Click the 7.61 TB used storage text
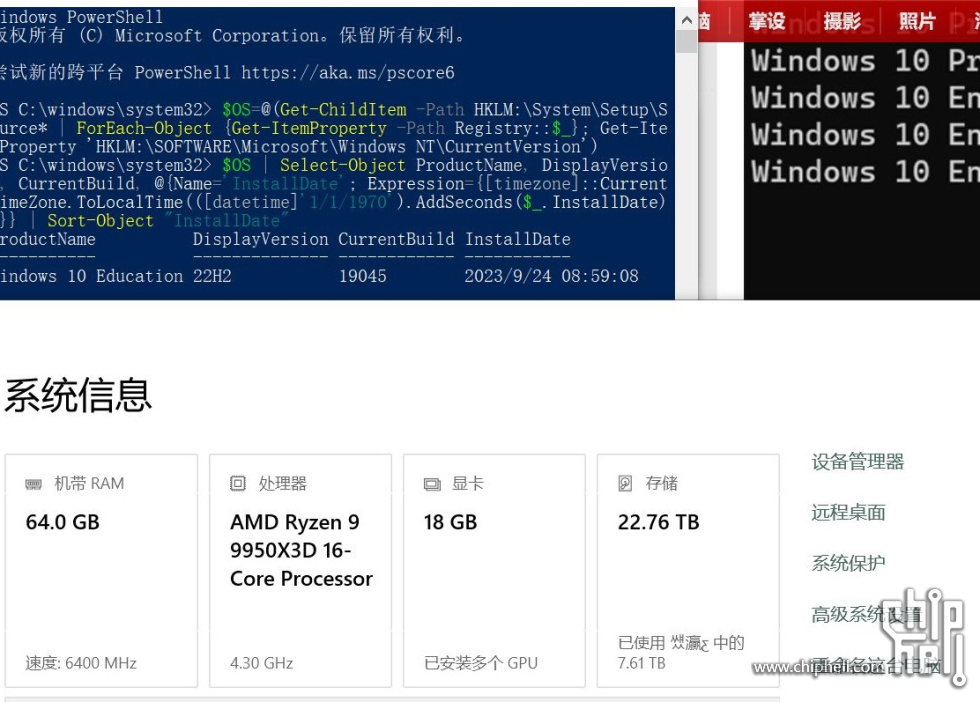 pyautogui.click(x=641, y=663)
